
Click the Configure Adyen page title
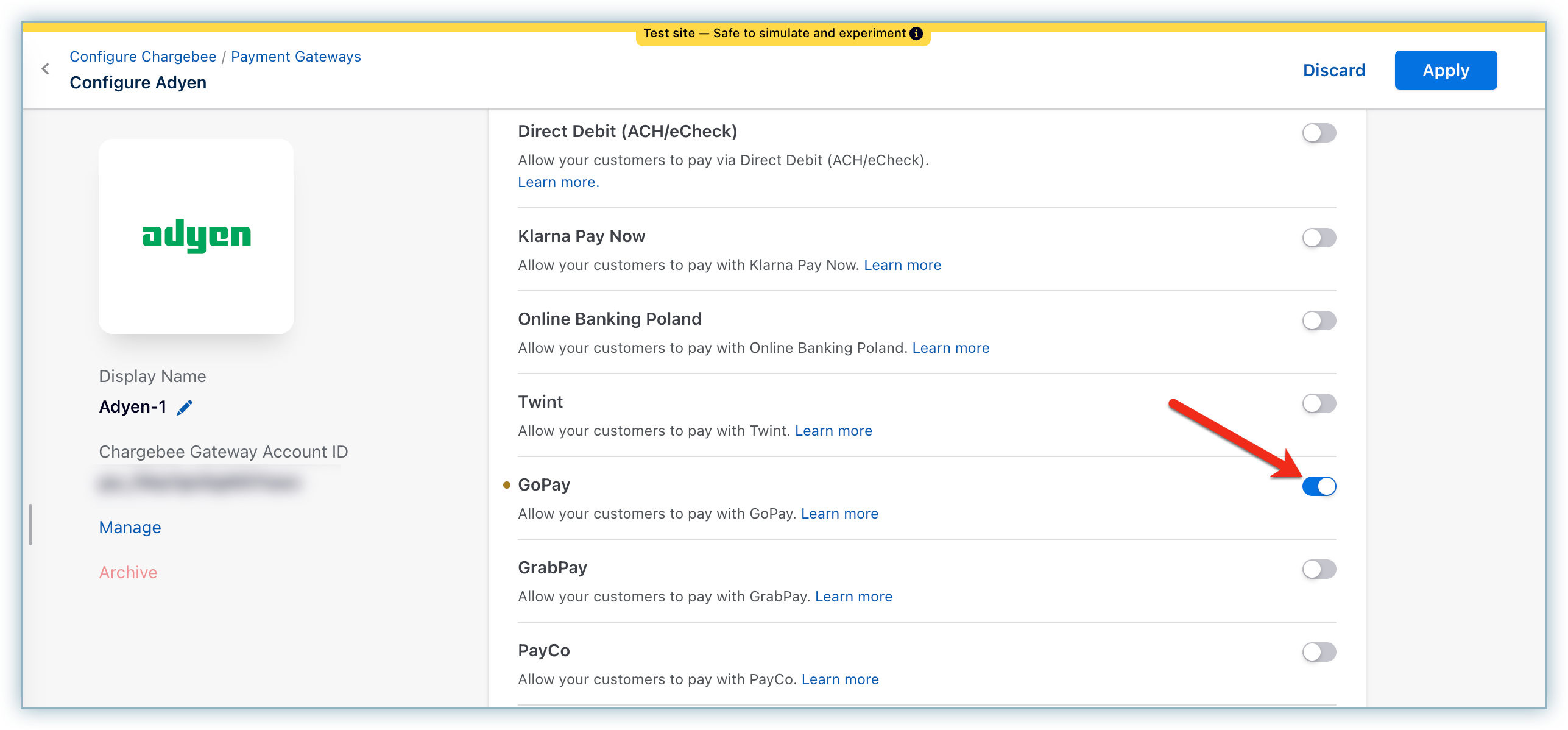(138, 83)
